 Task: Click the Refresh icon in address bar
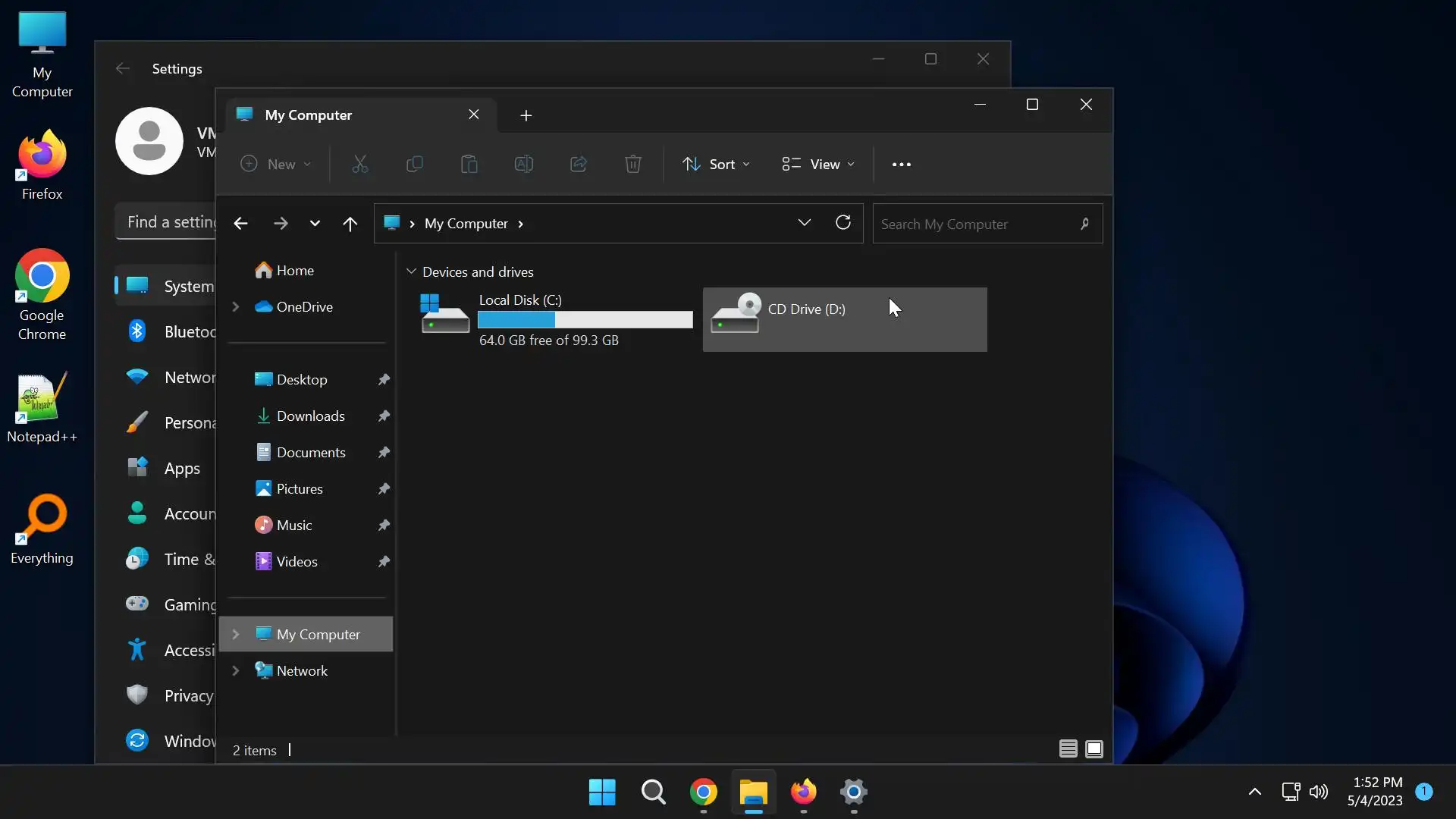click(x=843, y=223)
